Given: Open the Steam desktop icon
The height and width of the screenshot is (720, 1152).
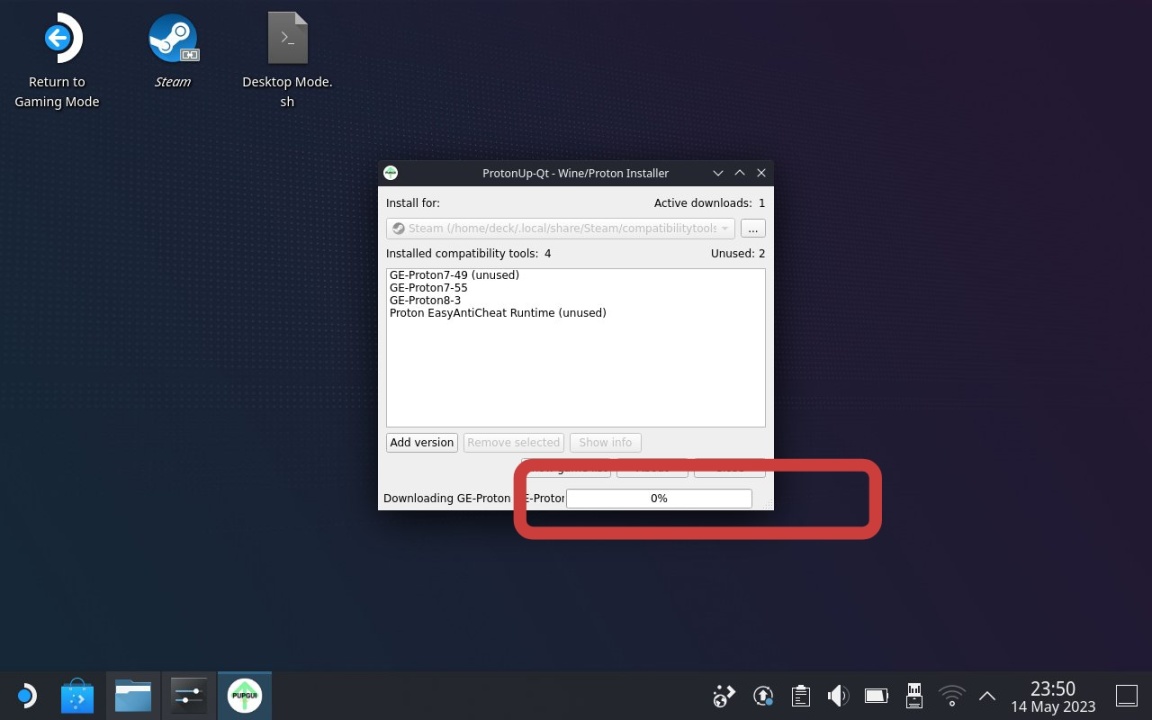Looking at the screenshot, I should pyautogui.click(x=173, y=51).
